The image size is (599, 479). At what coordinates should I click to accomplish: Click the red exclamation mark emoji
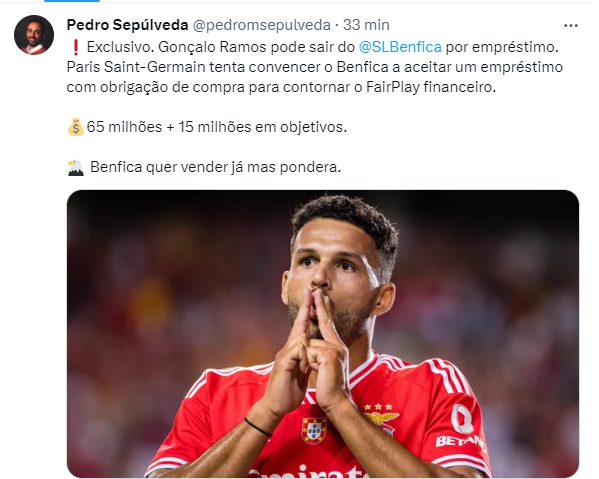75,47
